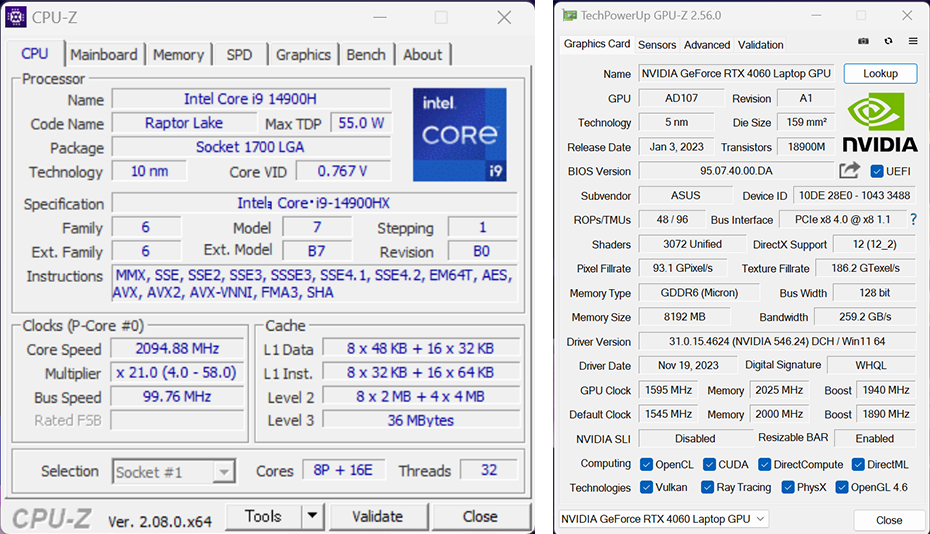The image size is (930, 534).
Task: Click the Bus Interface question mark
Action: coord(912,219)
